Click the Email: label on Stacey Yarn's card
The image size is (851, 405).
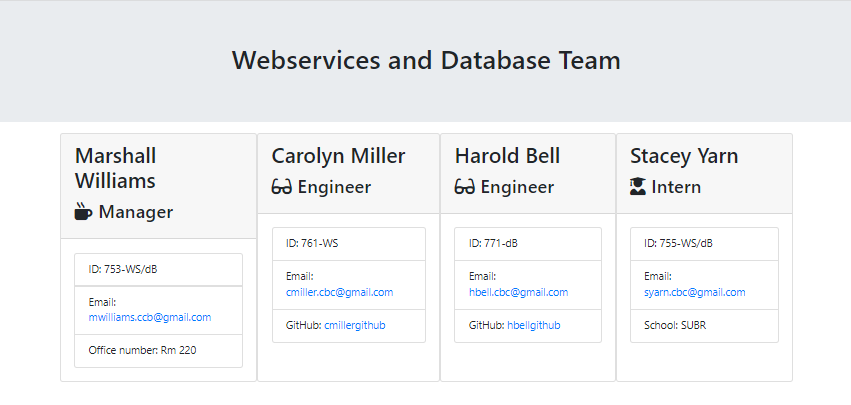pyautogui.click(x=658, y=276)
